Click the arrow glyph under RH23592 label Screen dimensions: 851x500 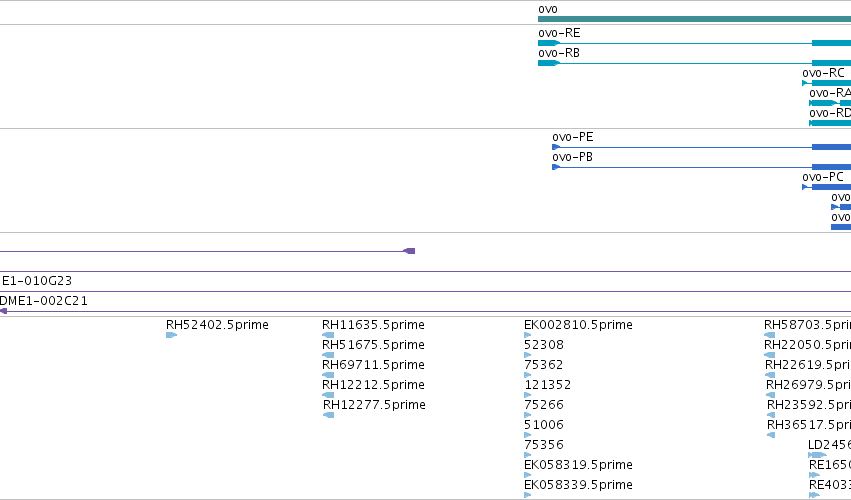771,415
